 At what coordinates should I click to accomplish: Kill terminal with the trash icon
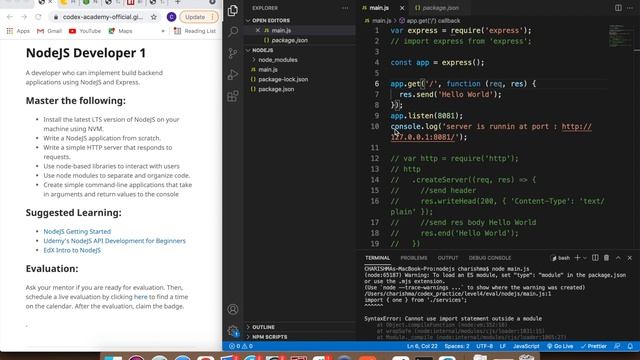click(x=607, y=258)
